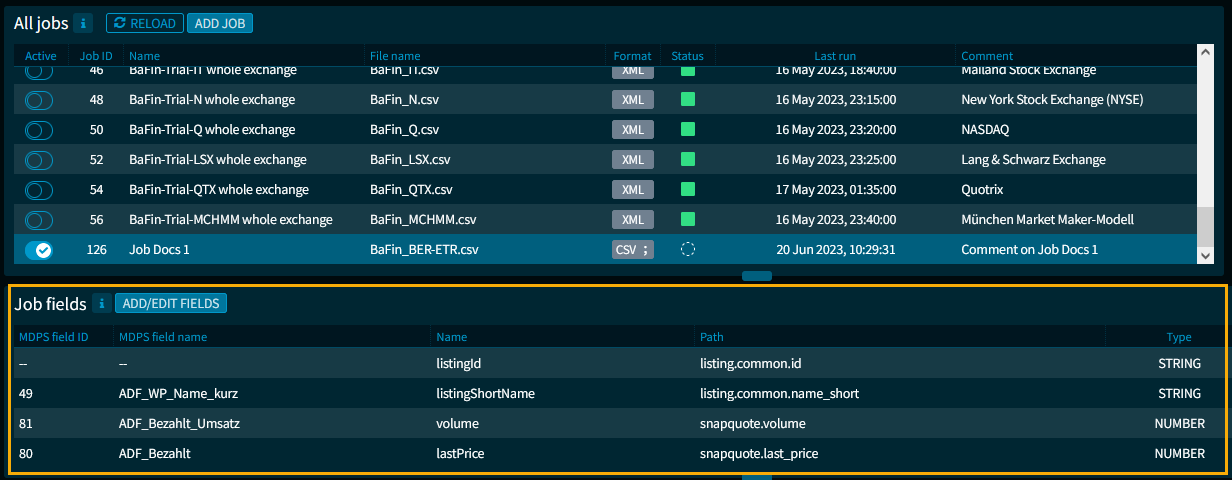Click the BaFin_MCHMM.csv file name
Viewport: 1232px width, 480px height.
point(423,220)
